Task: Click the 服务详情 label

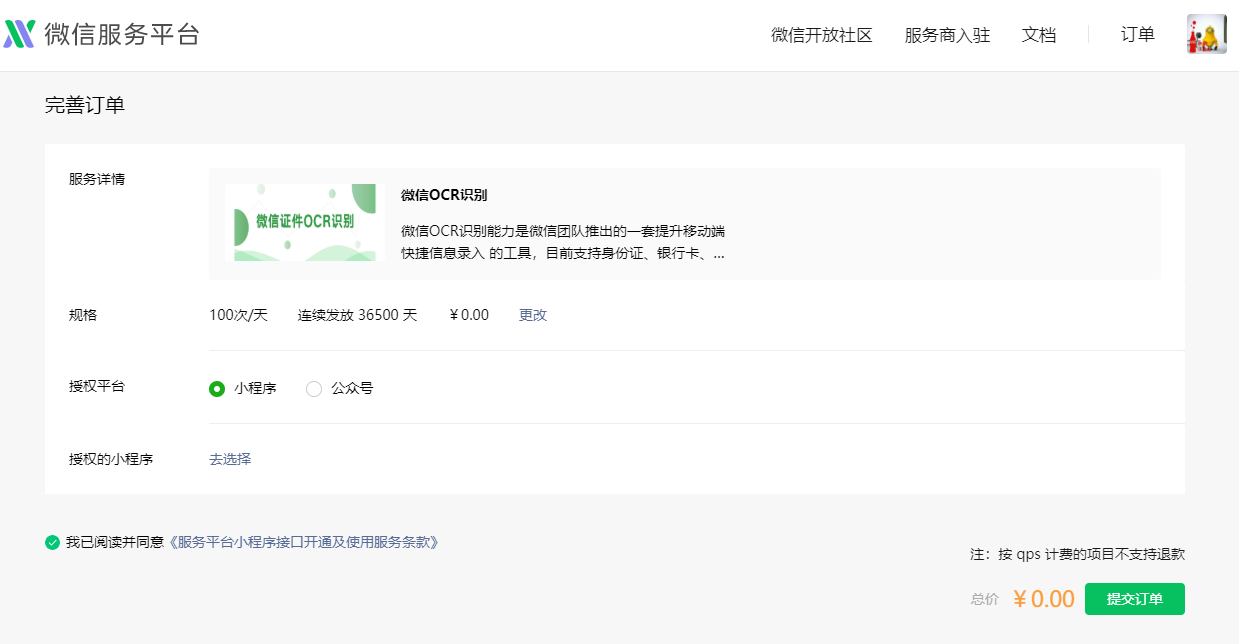Action: (x=97, y=179)
